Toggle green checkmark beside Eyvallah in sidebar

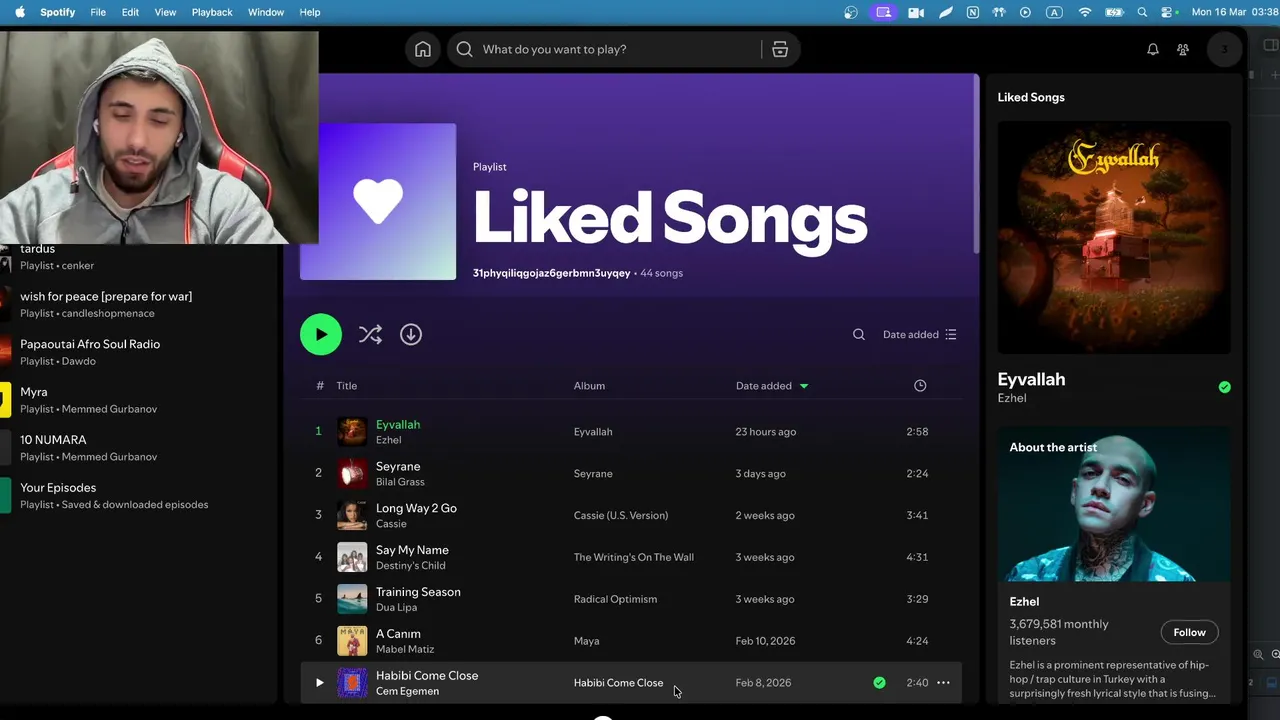[1224, 387]
